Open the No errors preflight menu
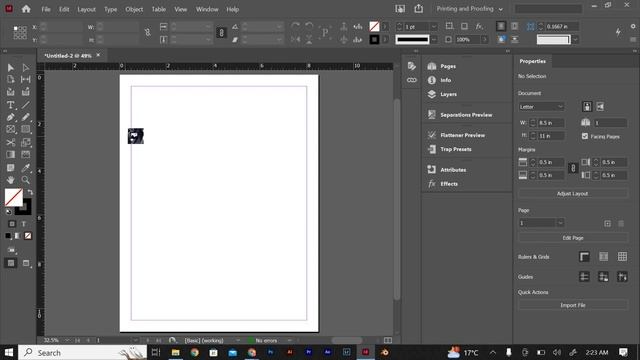Viewport: 640px width, 360px height. 289,340
